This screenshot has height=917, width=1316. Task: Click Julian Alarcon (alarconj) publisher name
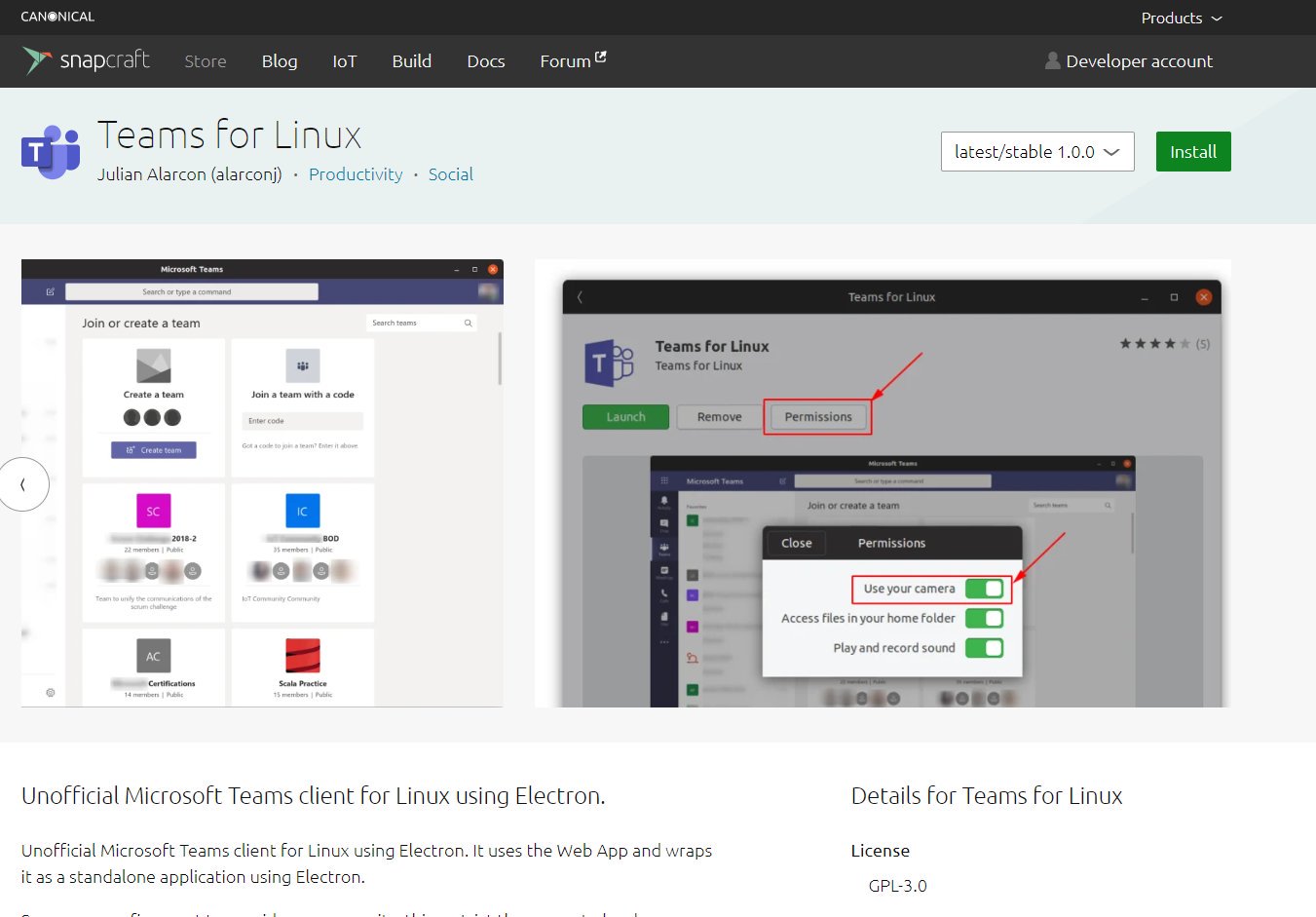click(190, 174)
